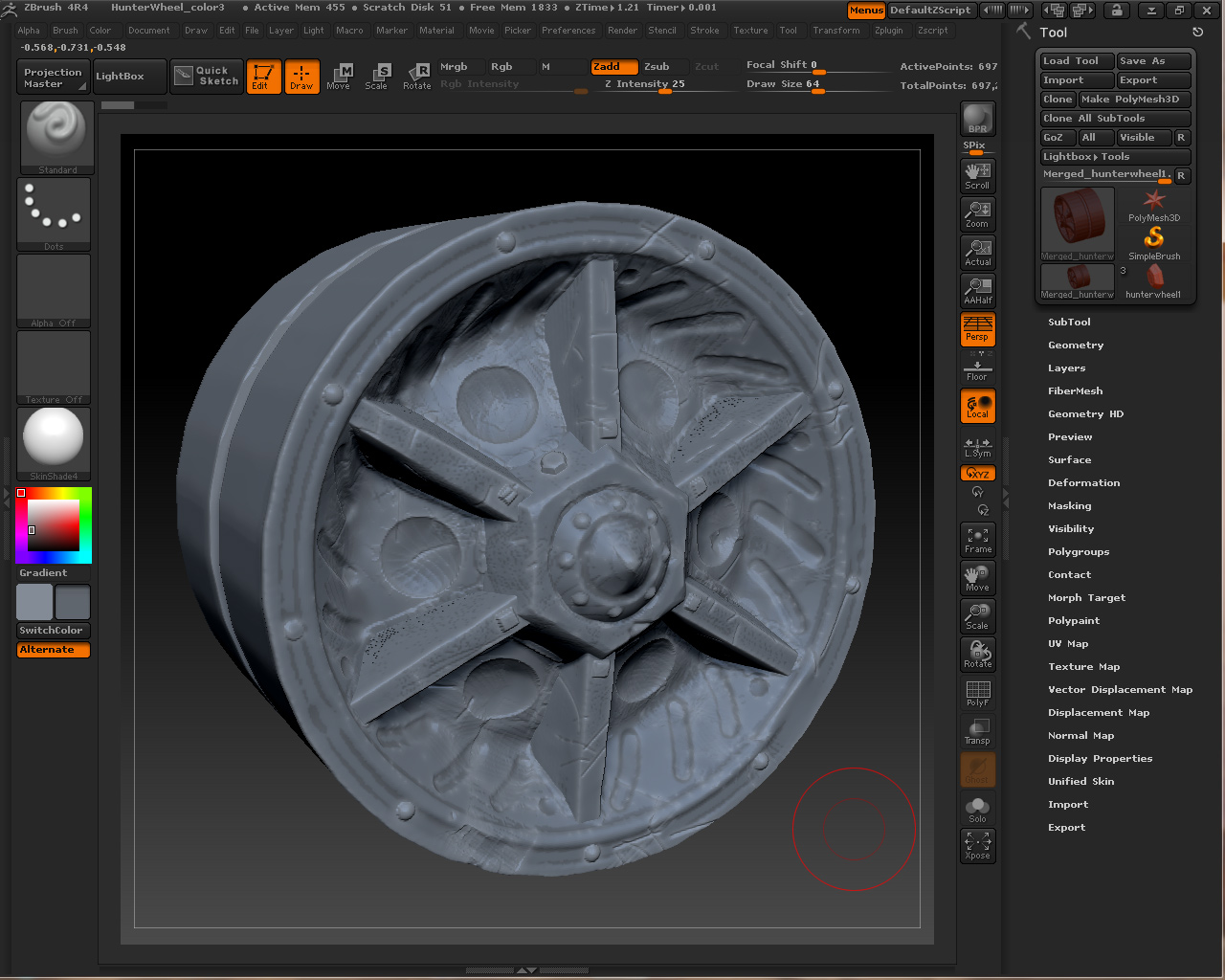Open Quick Sketch

click(208, 76)
